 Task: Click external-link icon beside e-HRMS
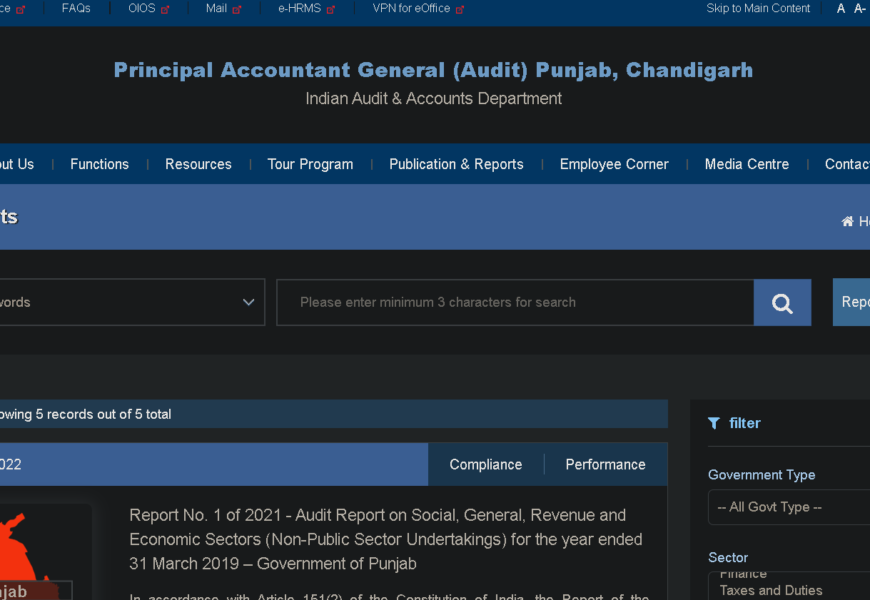tap(331, 9)
